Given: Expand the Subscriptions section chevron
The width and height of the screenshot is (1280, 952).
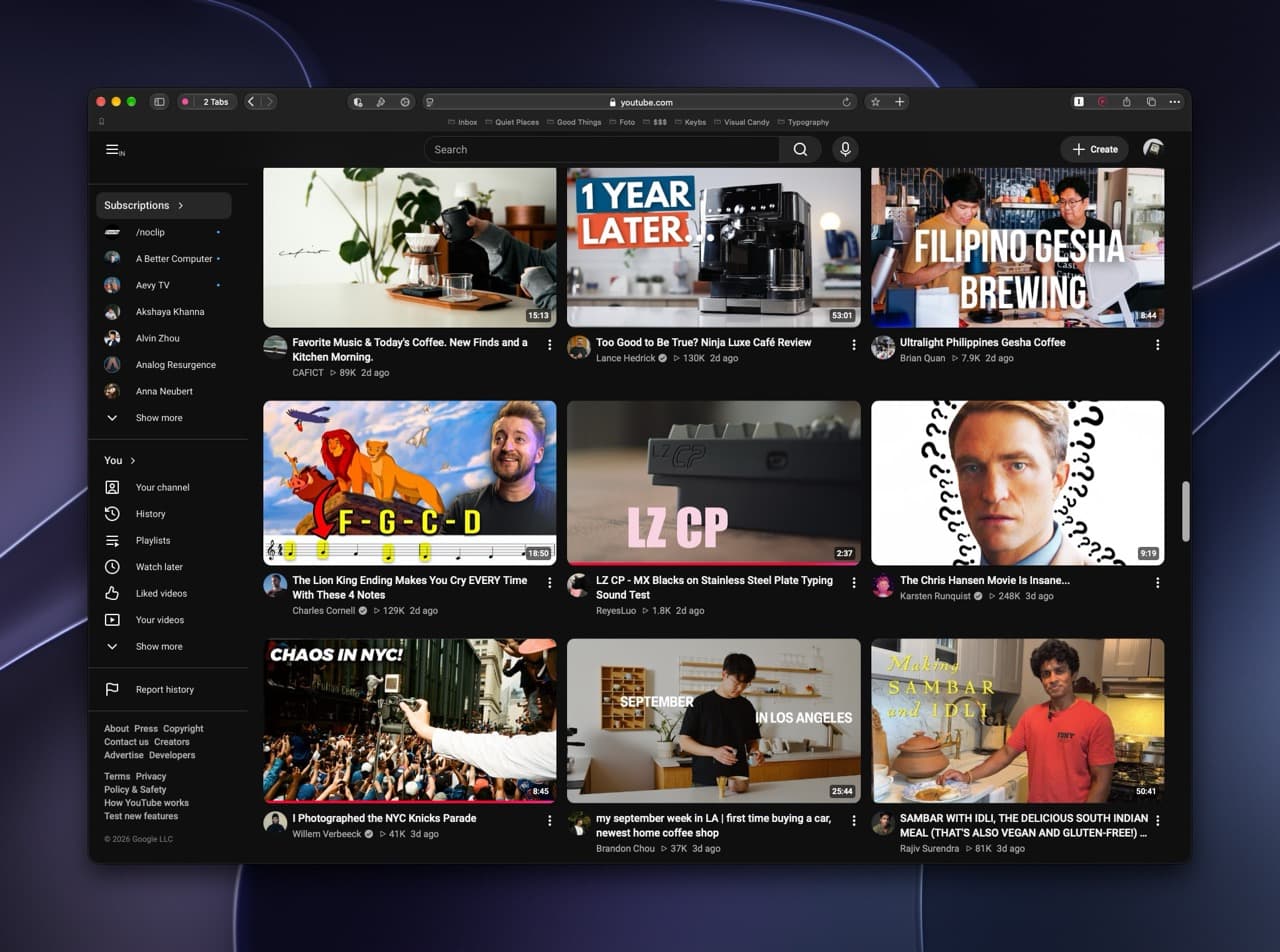Looking at the screenshot, I should pyautogui.click(x=181, y=205).
